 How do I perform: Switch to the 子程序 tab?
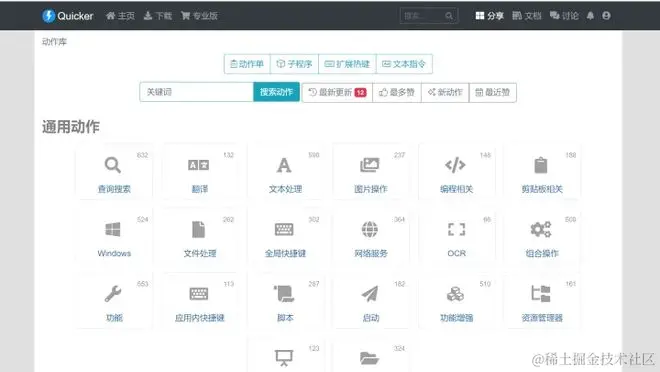click(294, 64)
